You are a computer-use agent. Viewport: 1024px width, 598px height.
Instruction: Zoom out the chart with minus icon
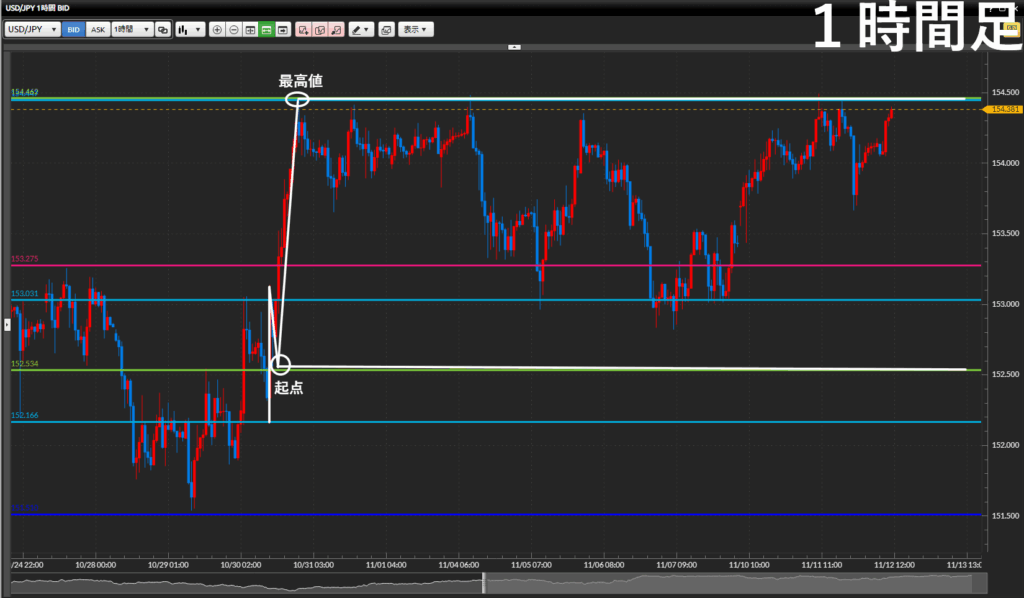(x=234, y=30)
